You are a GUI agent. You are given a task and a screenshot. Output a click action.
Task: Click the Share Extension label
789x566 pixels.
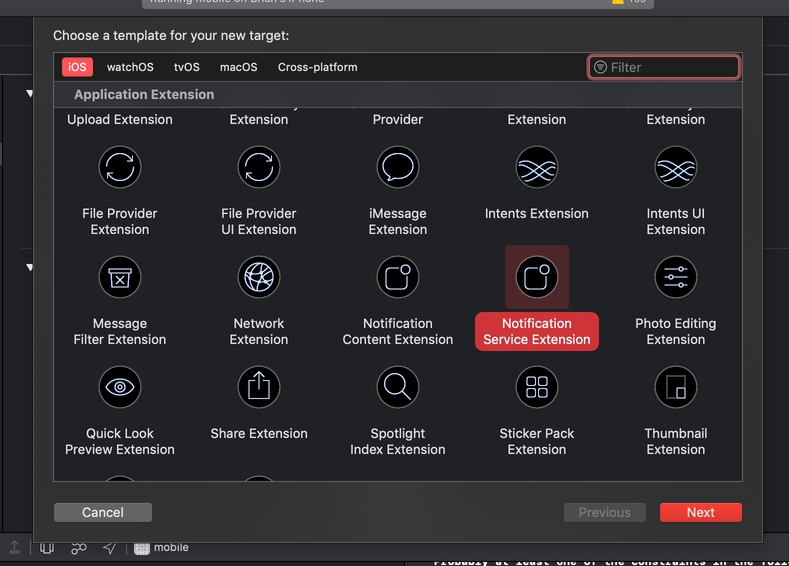tap(259, 434)
